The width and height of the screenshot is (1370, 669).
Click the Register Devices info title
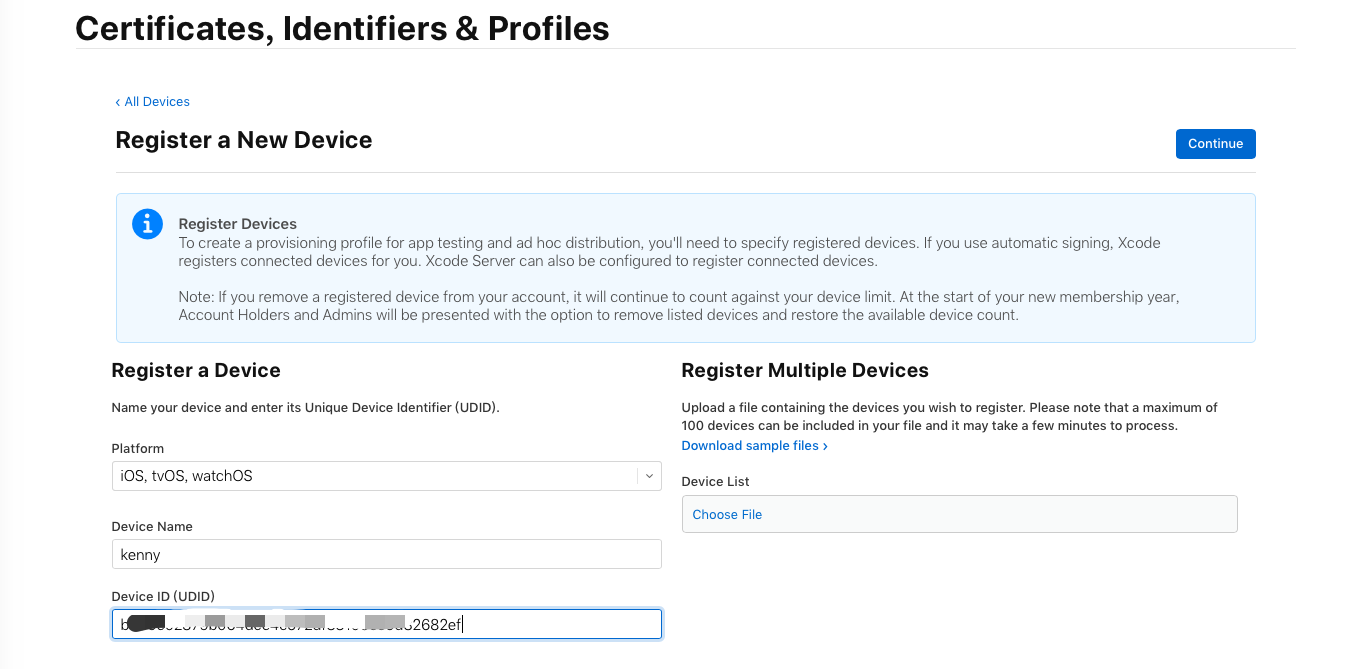pos(238,224)
